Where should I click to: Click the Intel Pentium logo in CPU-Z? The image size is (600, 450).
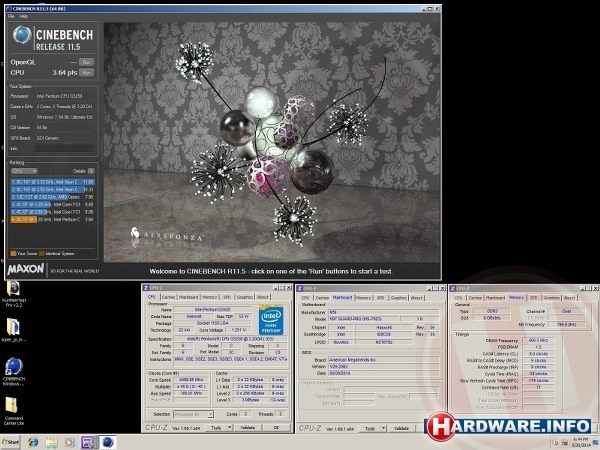(271, 319)
